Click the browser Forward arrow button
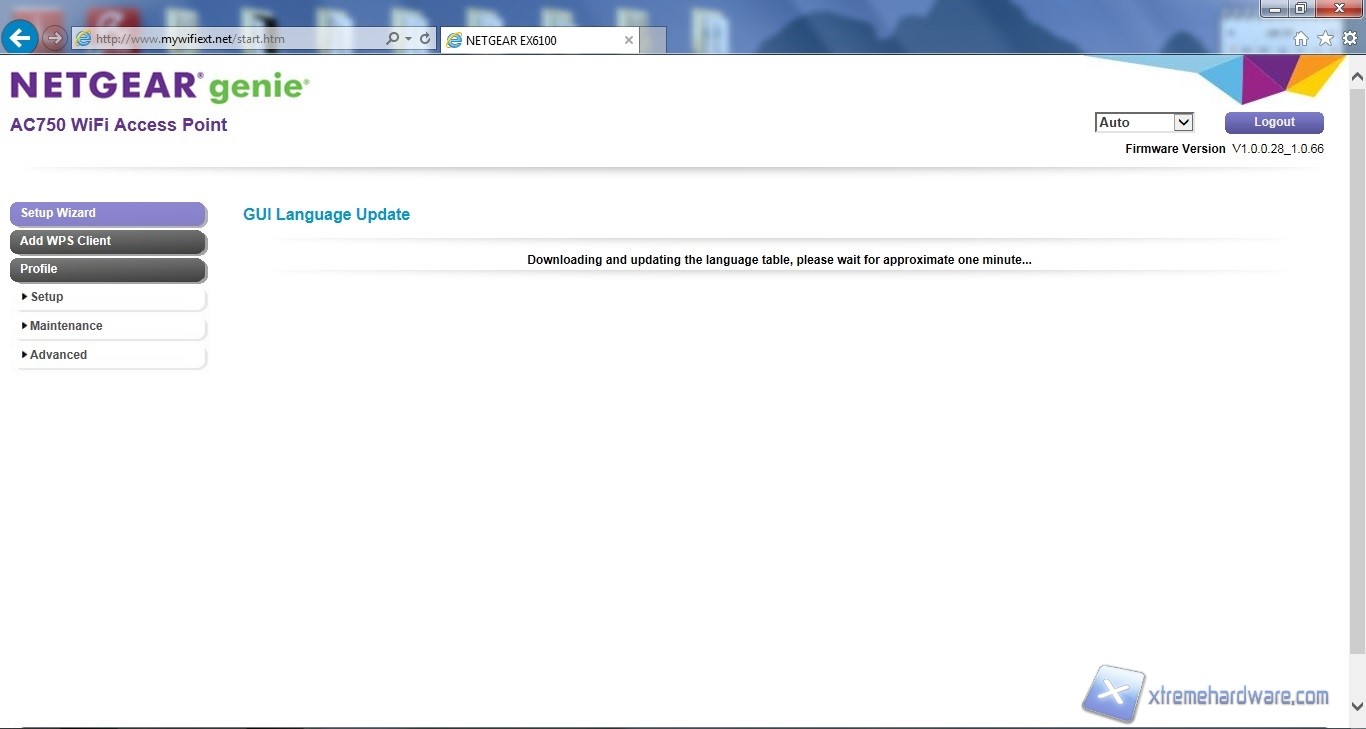The image size is (1366, 729). pyautogui.click(x=54, y=39)
